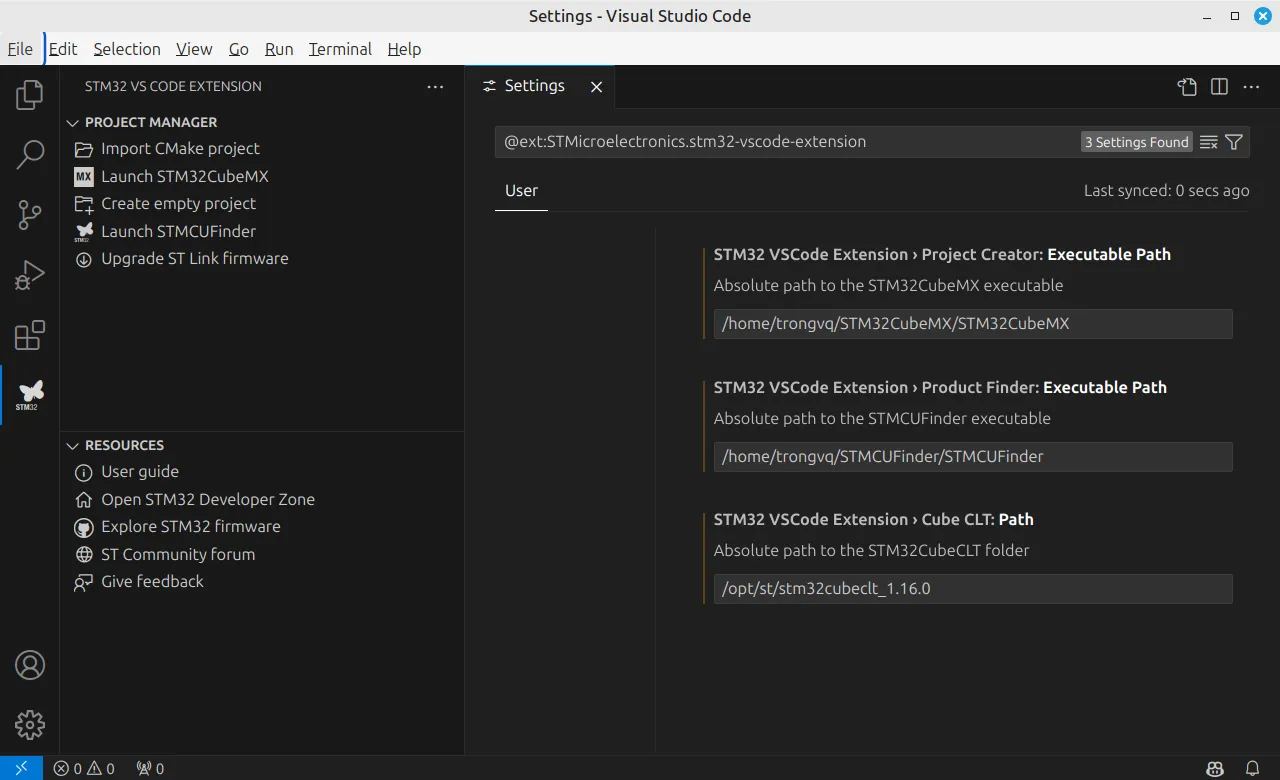
Task: Open the Source Control view
Action: pyautogui.click(x=30, y=215)
